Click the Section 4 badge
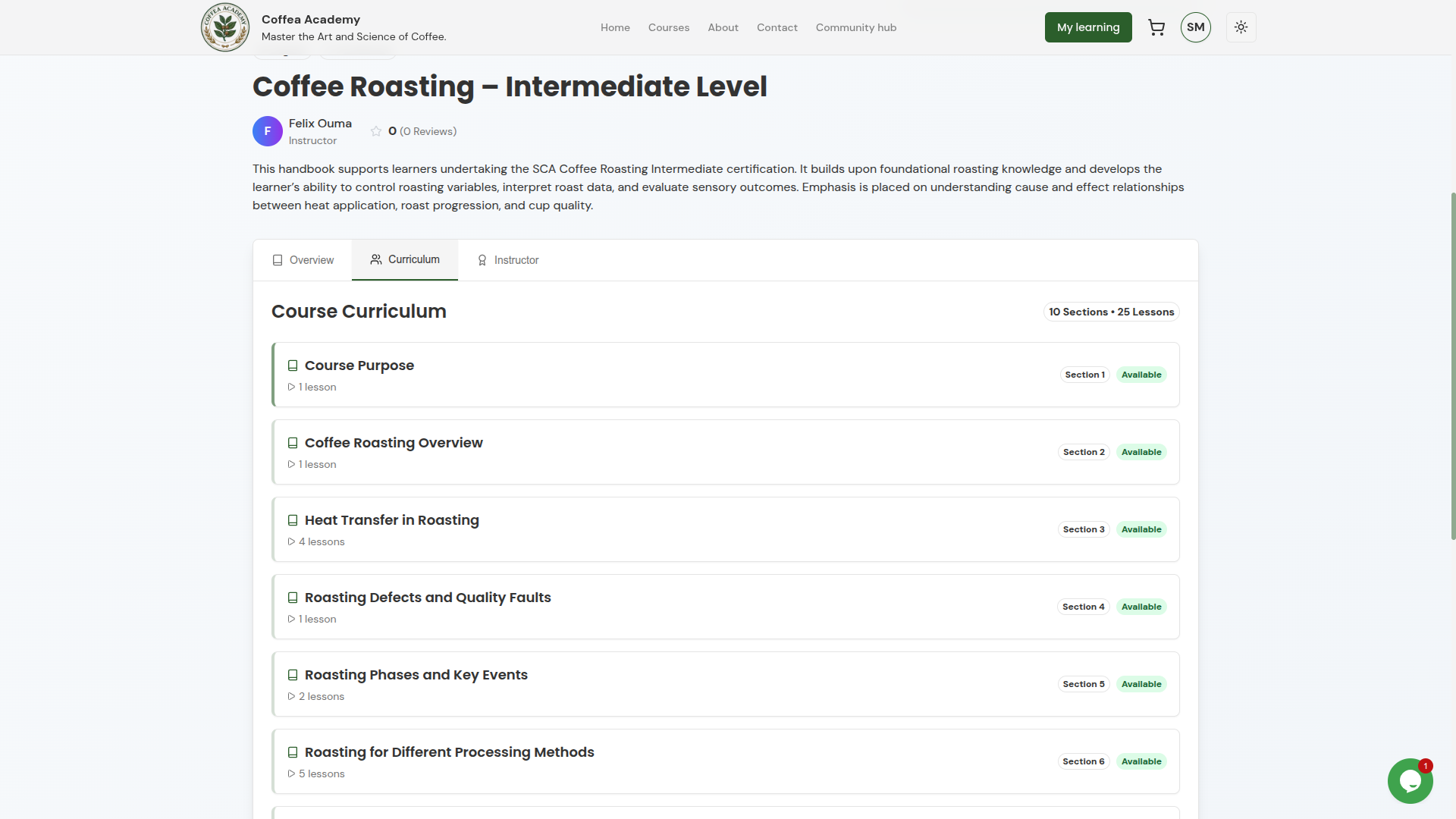 pyautogui.click(x=1083, y=607)
